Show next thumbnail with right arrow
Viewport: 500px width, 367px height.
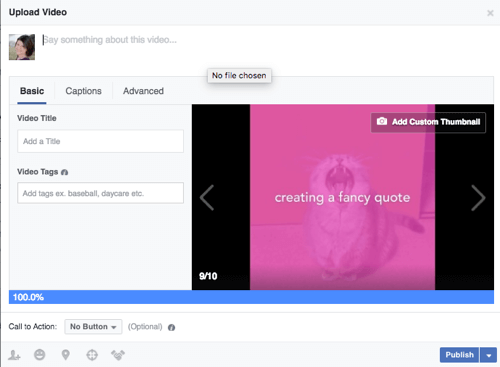pos(478,198)
